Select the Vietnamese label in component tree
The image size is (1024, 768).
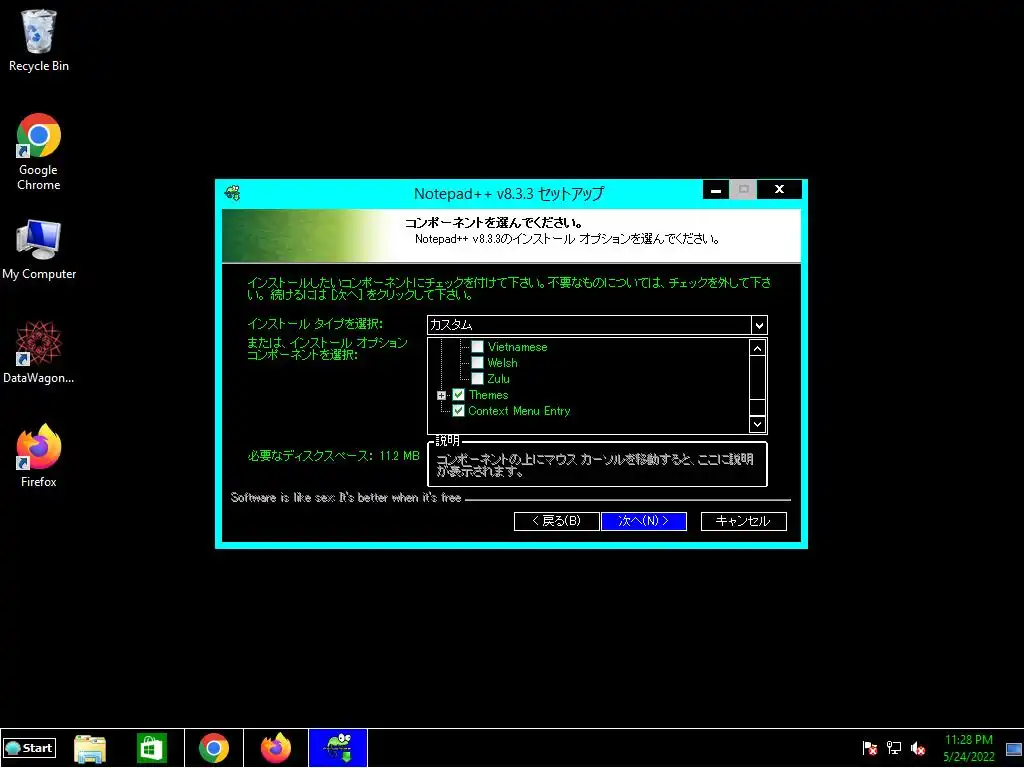(x=517, y=347)
